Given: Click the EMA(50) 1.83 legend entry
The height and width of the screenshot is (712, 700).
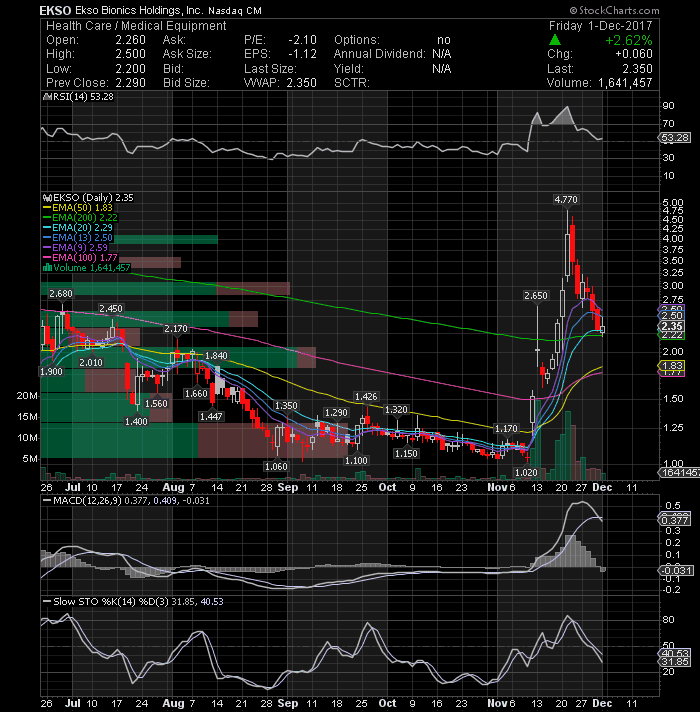Looking at the screenshot, I should click(78, 208).
